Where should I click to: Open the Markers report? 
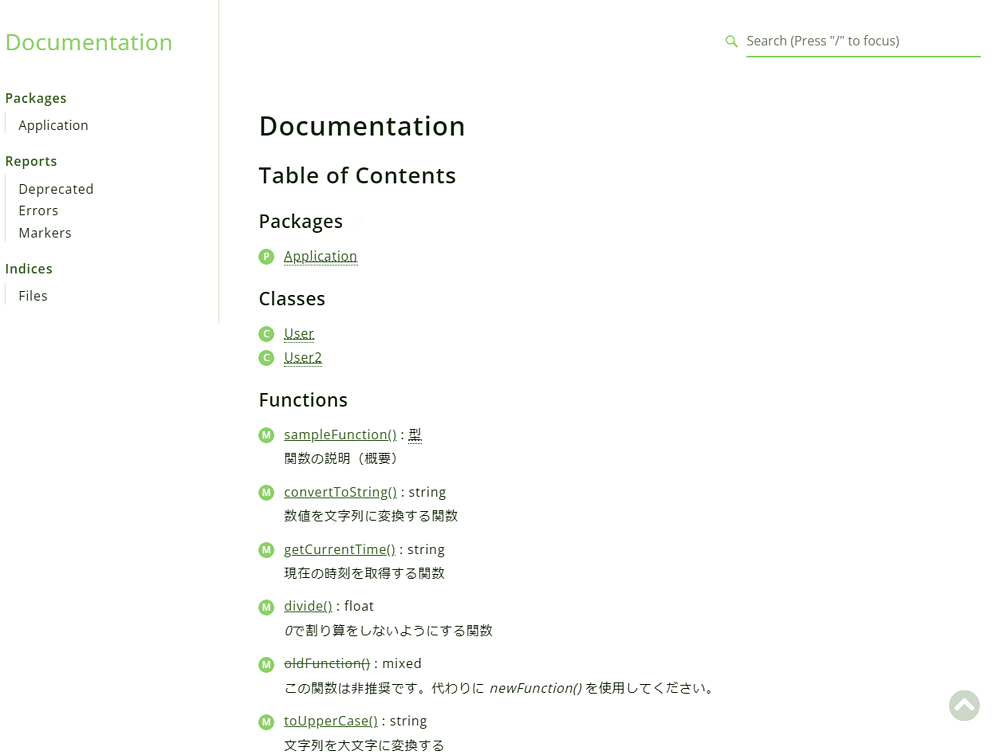pos(44,232)
